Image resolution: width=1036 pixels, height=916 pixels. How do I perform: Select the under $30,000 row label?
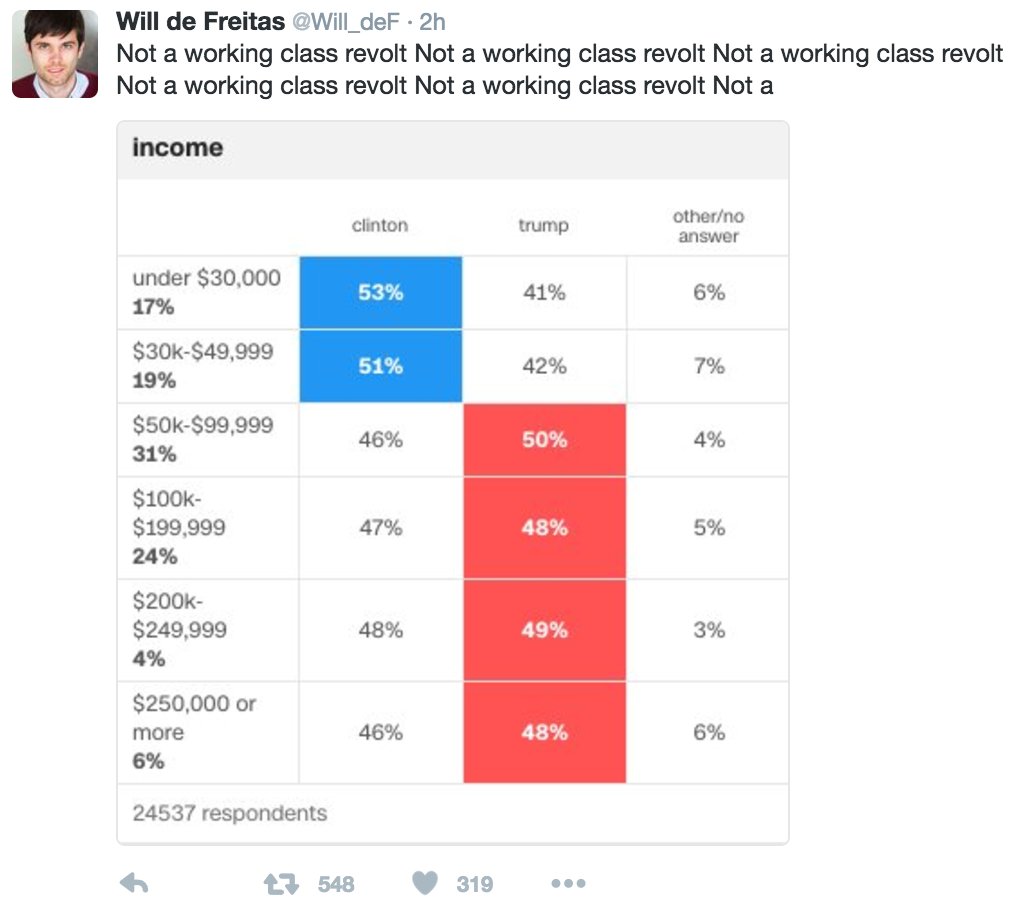tap(207, 279)
